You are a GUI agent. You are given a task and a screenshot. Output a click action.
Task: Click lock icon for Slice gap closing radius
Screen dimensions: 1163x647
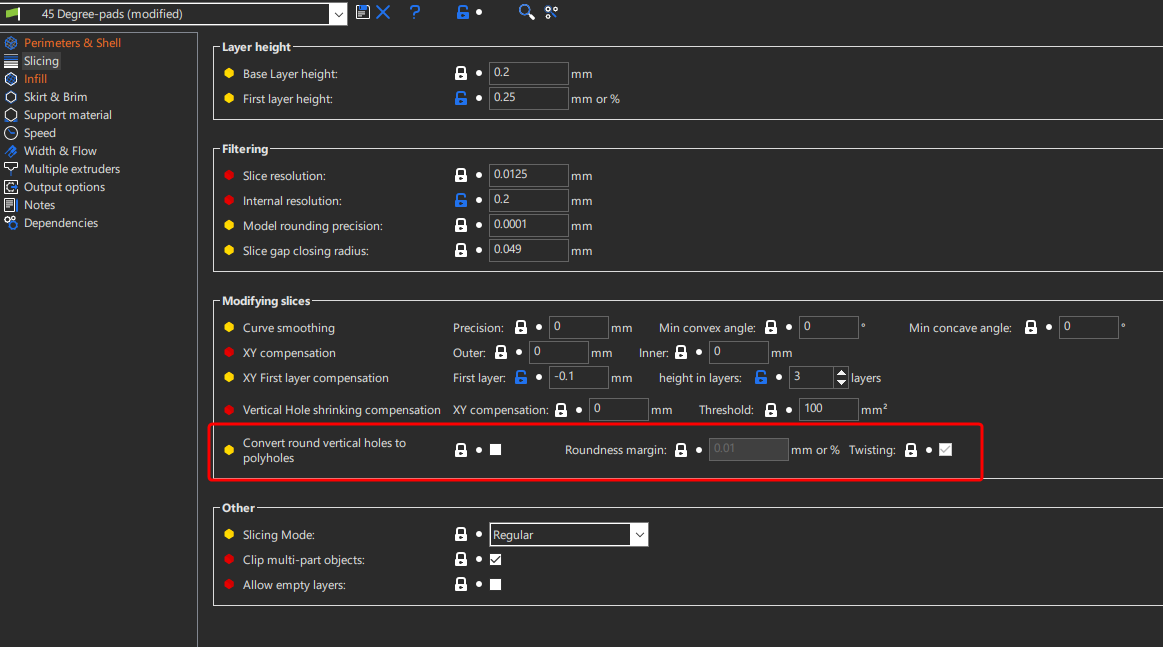[461, 250]
